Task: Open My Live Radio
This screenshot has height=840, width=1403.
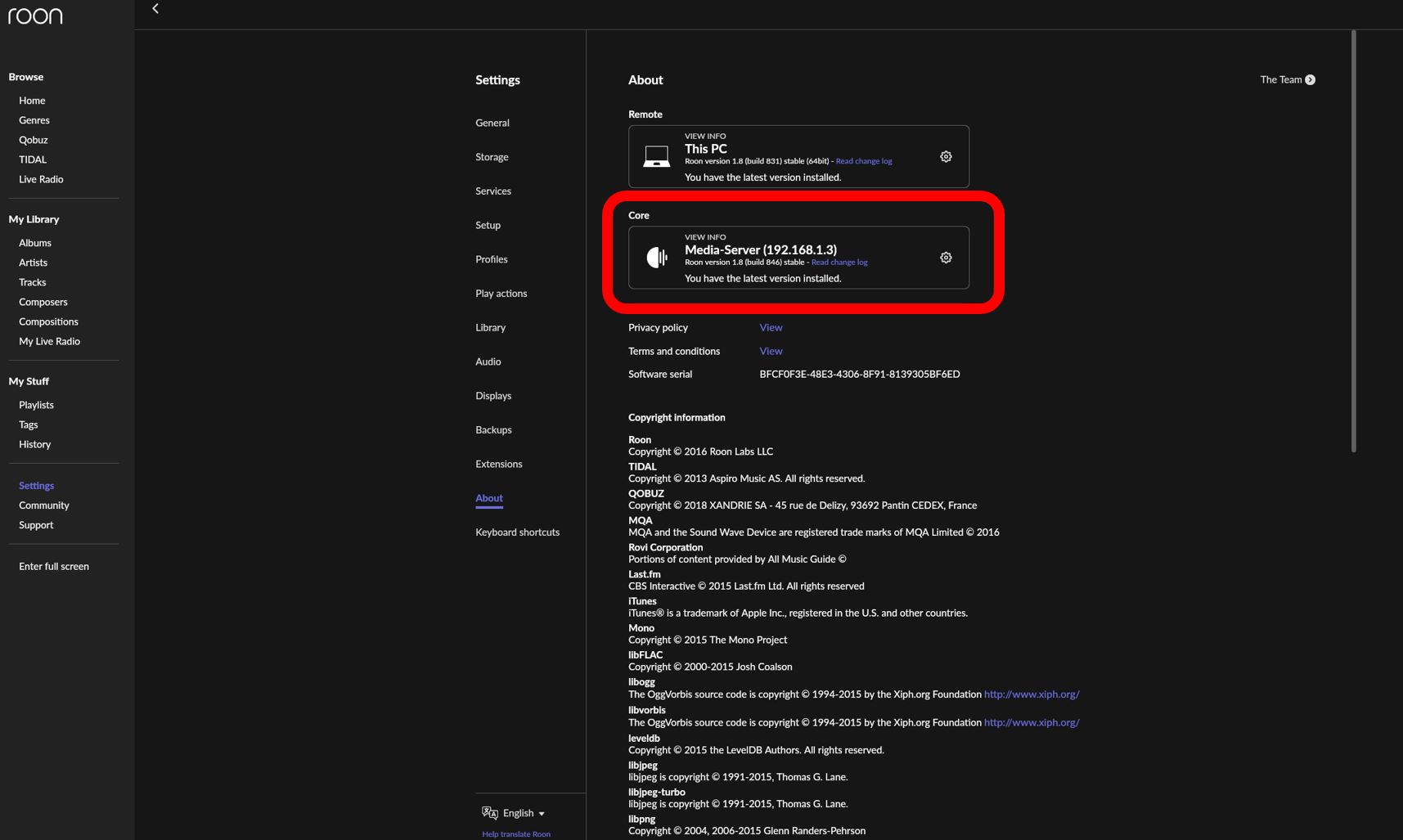Action: click(50, 341)
